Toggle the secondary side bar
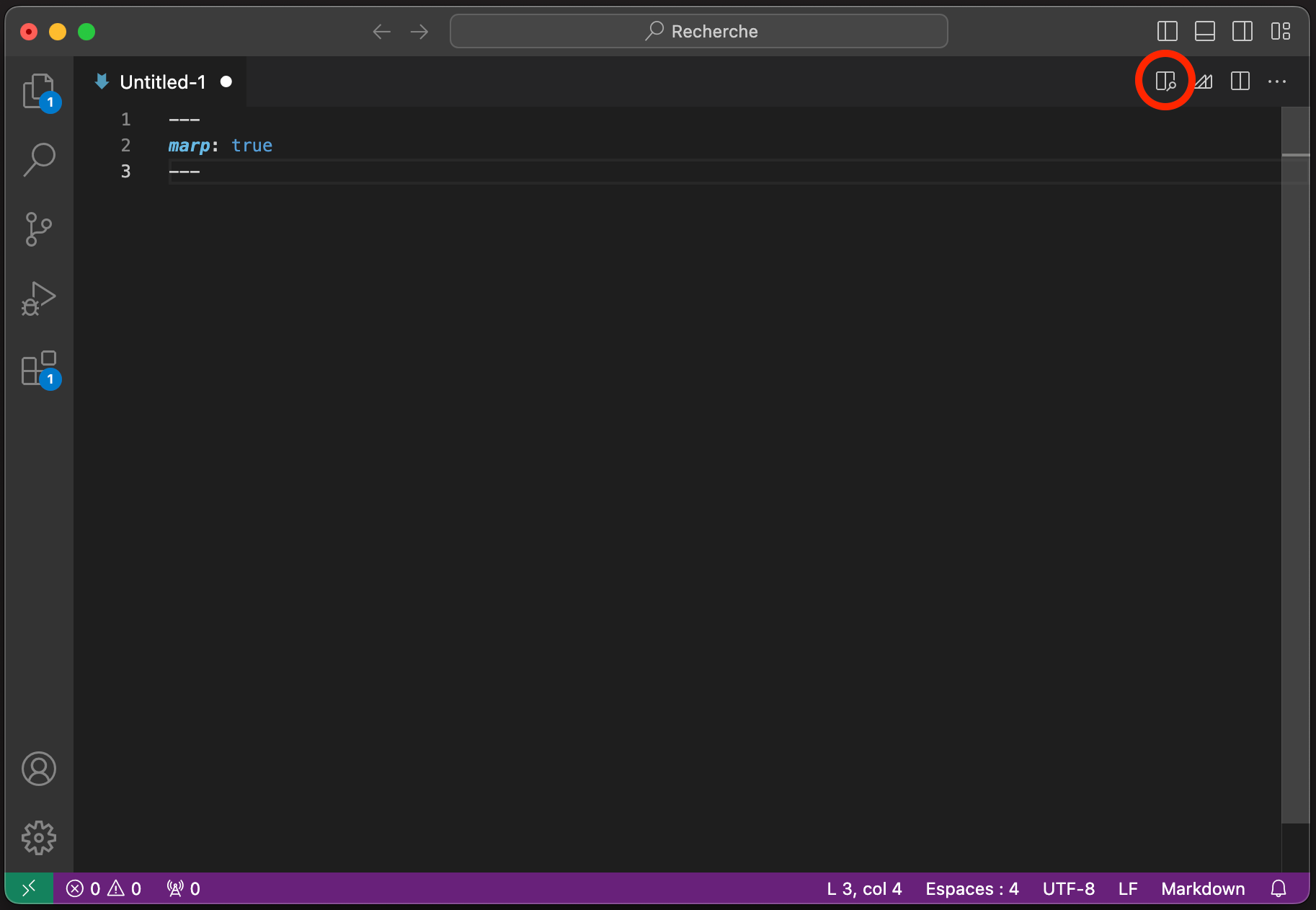 tap(1242, 31)
